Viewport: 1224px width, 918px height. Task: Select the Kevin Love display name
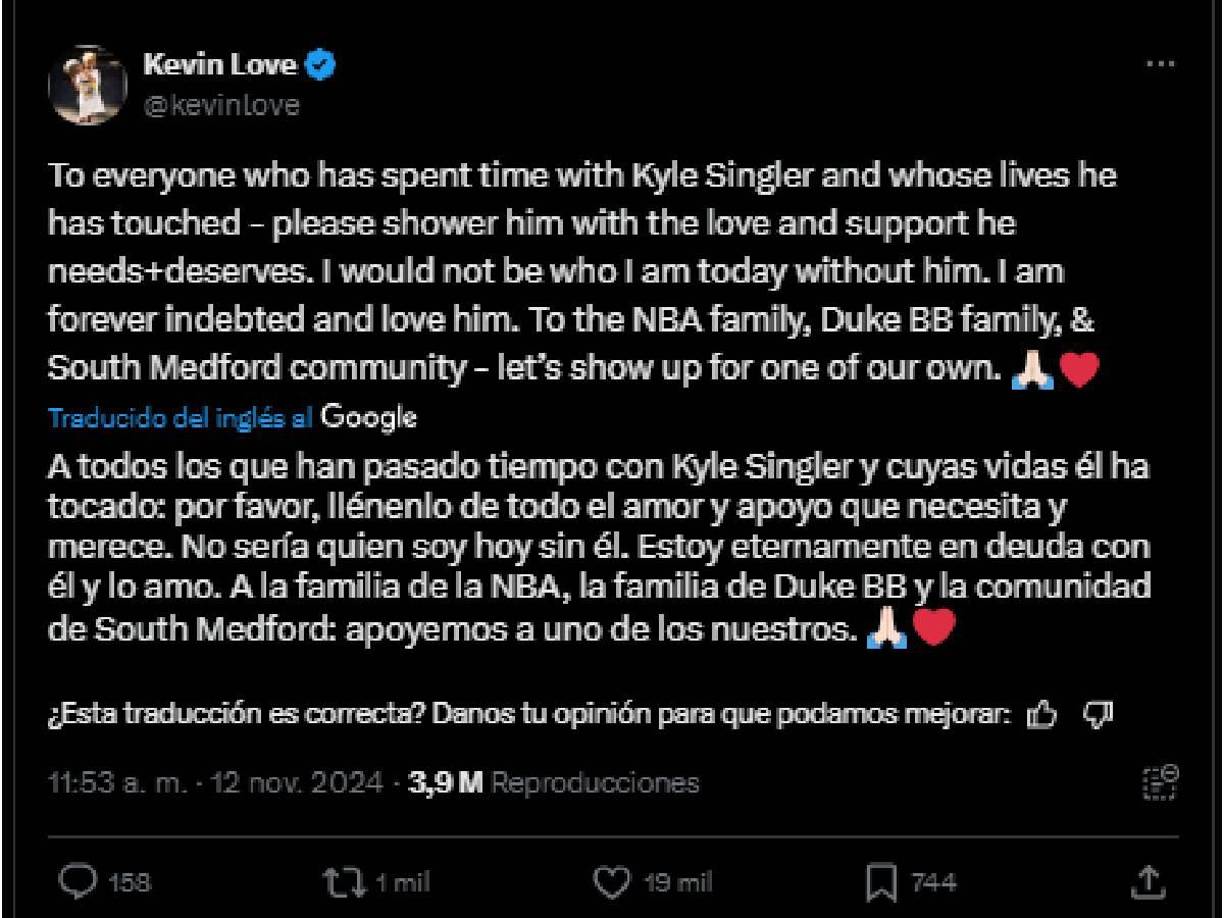click(x=222, y=64)
